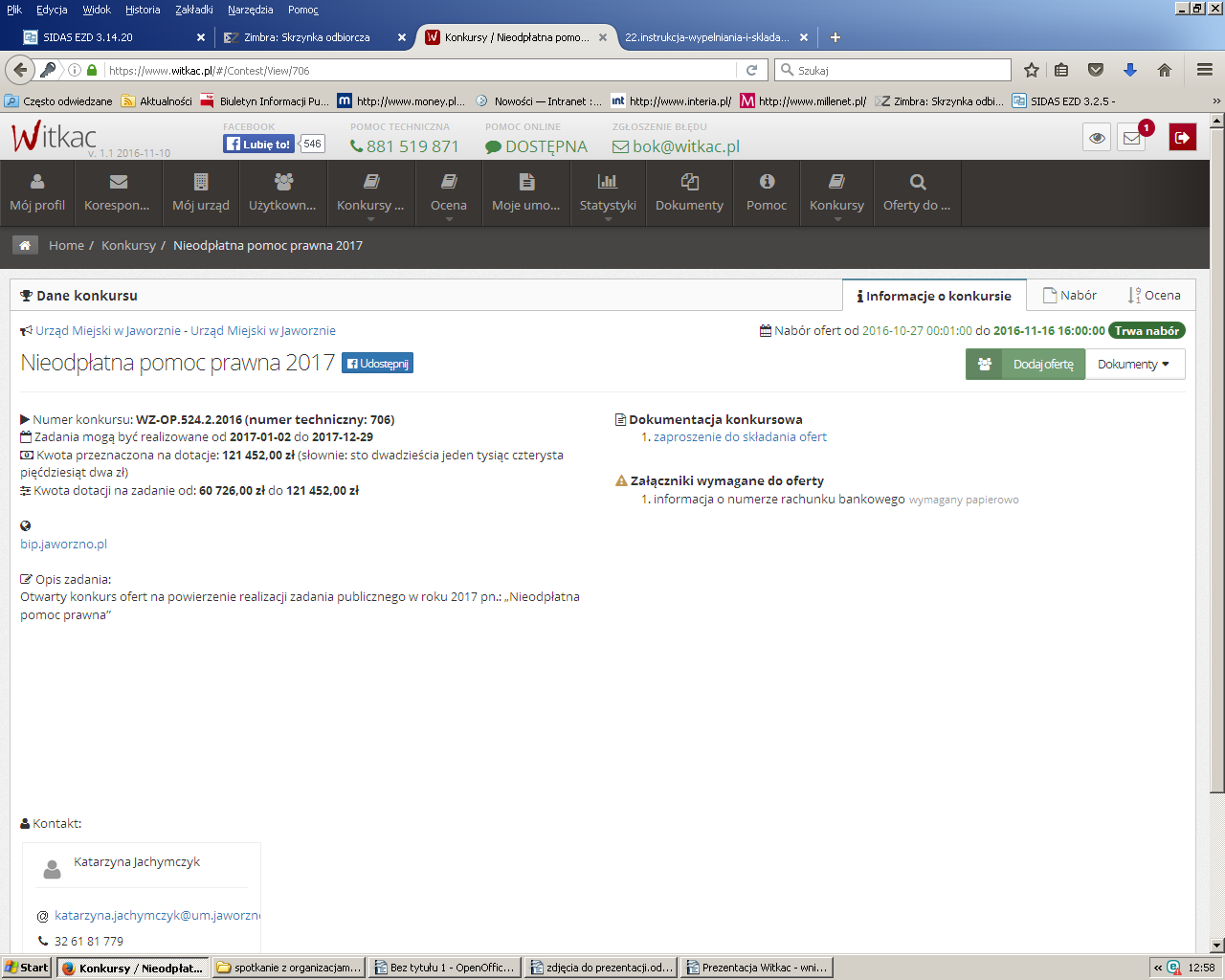Click the Facebook Lubię to! button
Viewport: 1225px width, 980px height.
click(x=258, y=144)
